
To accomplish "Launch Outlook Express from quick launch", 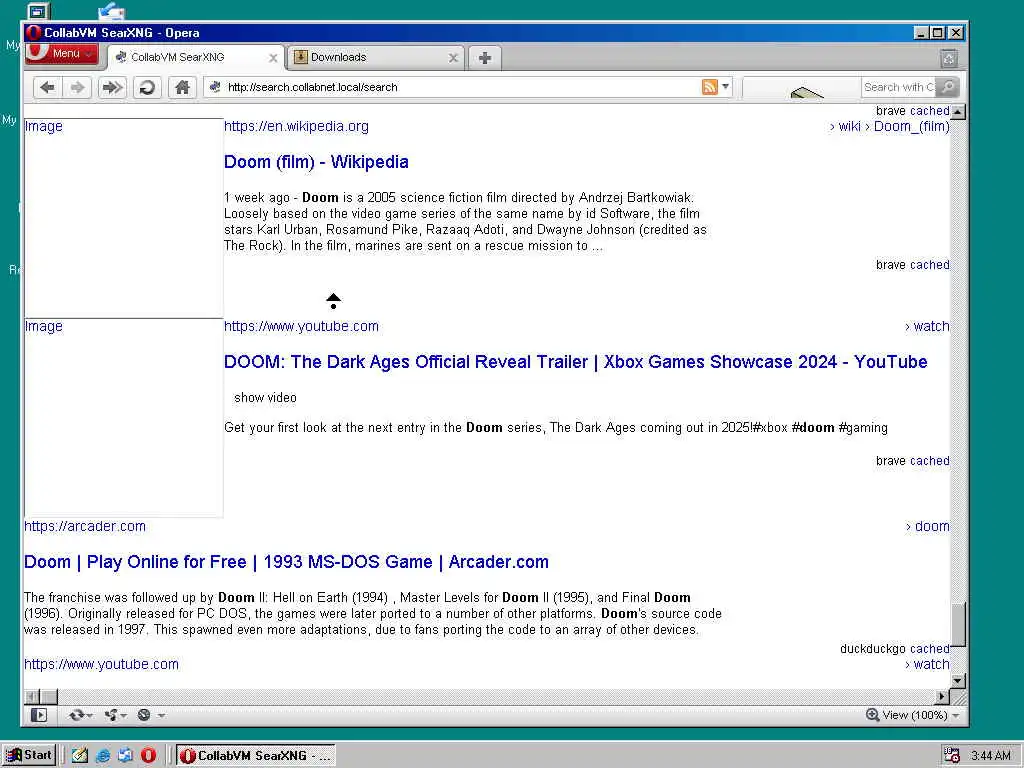I will click(x=125, y=756).
